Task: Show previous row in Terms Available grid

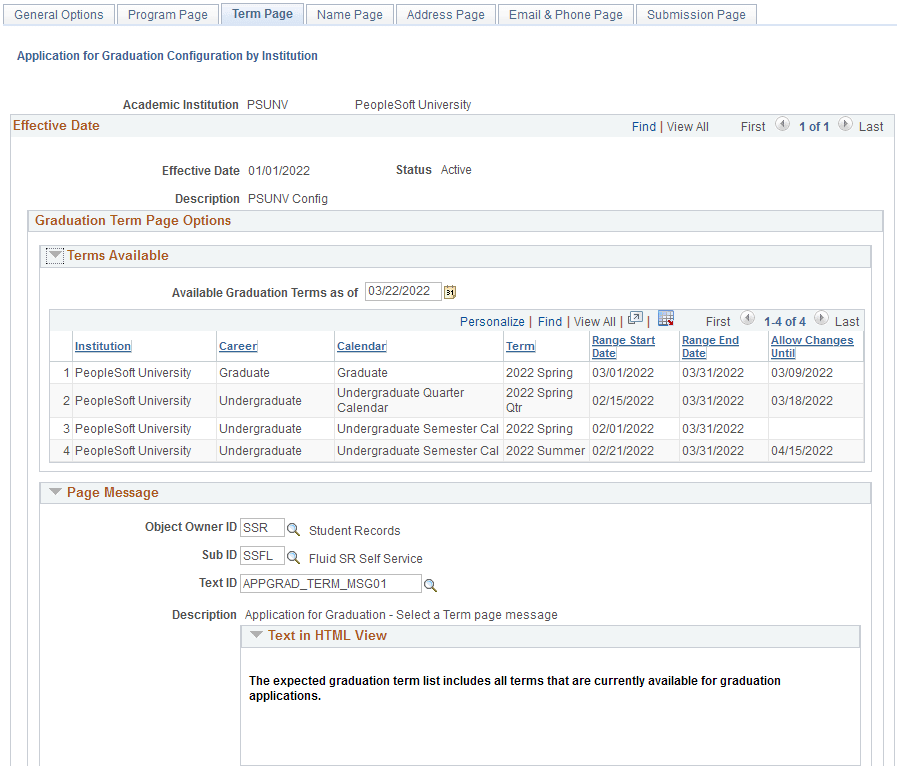Action: 747,317
